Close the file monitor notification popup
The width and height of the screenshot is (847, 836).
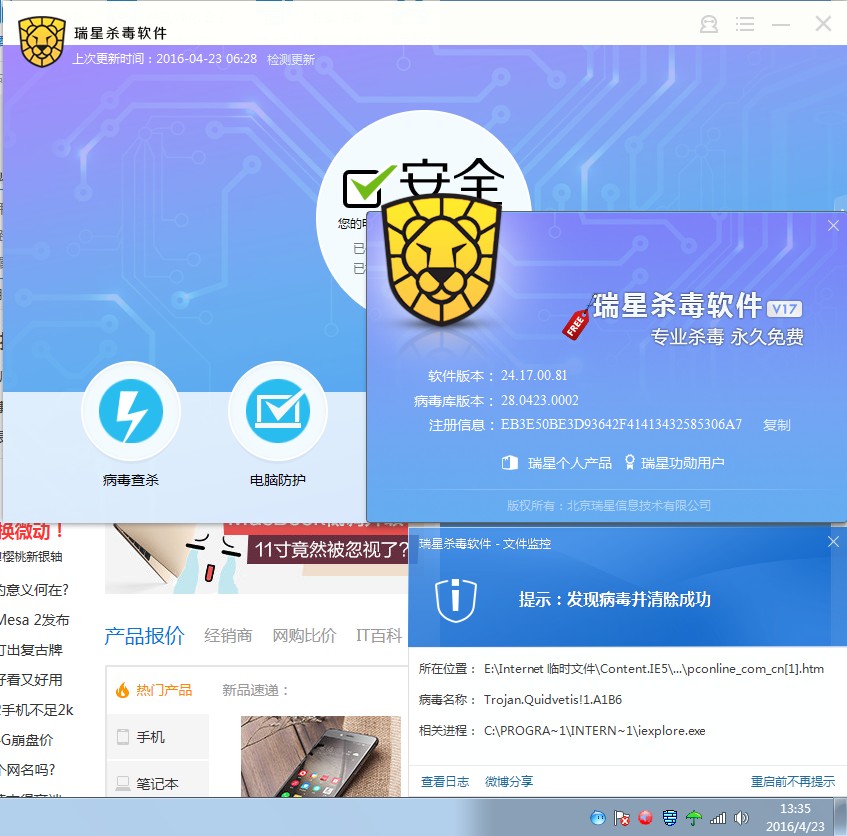[x=833, y=542]
